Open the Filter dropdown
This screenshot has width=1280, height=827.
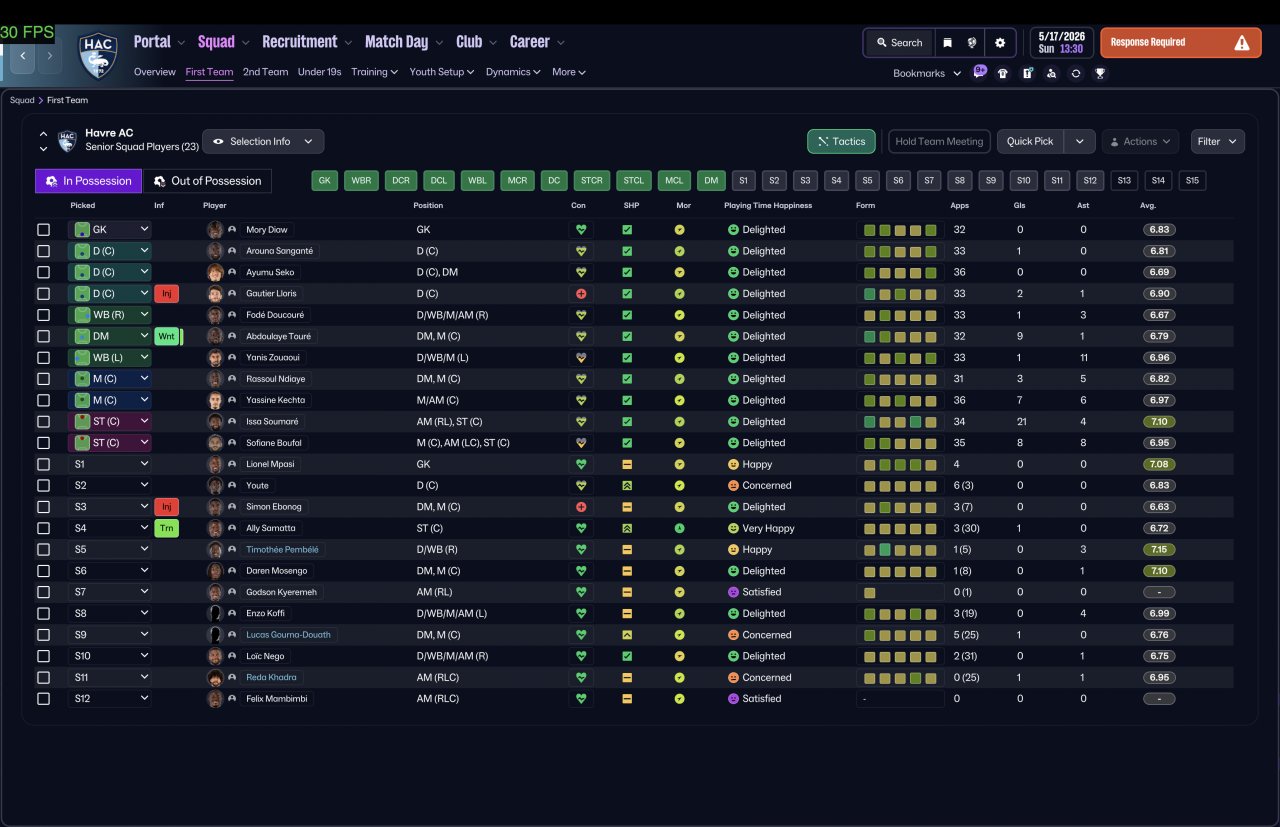point(1217,141)
